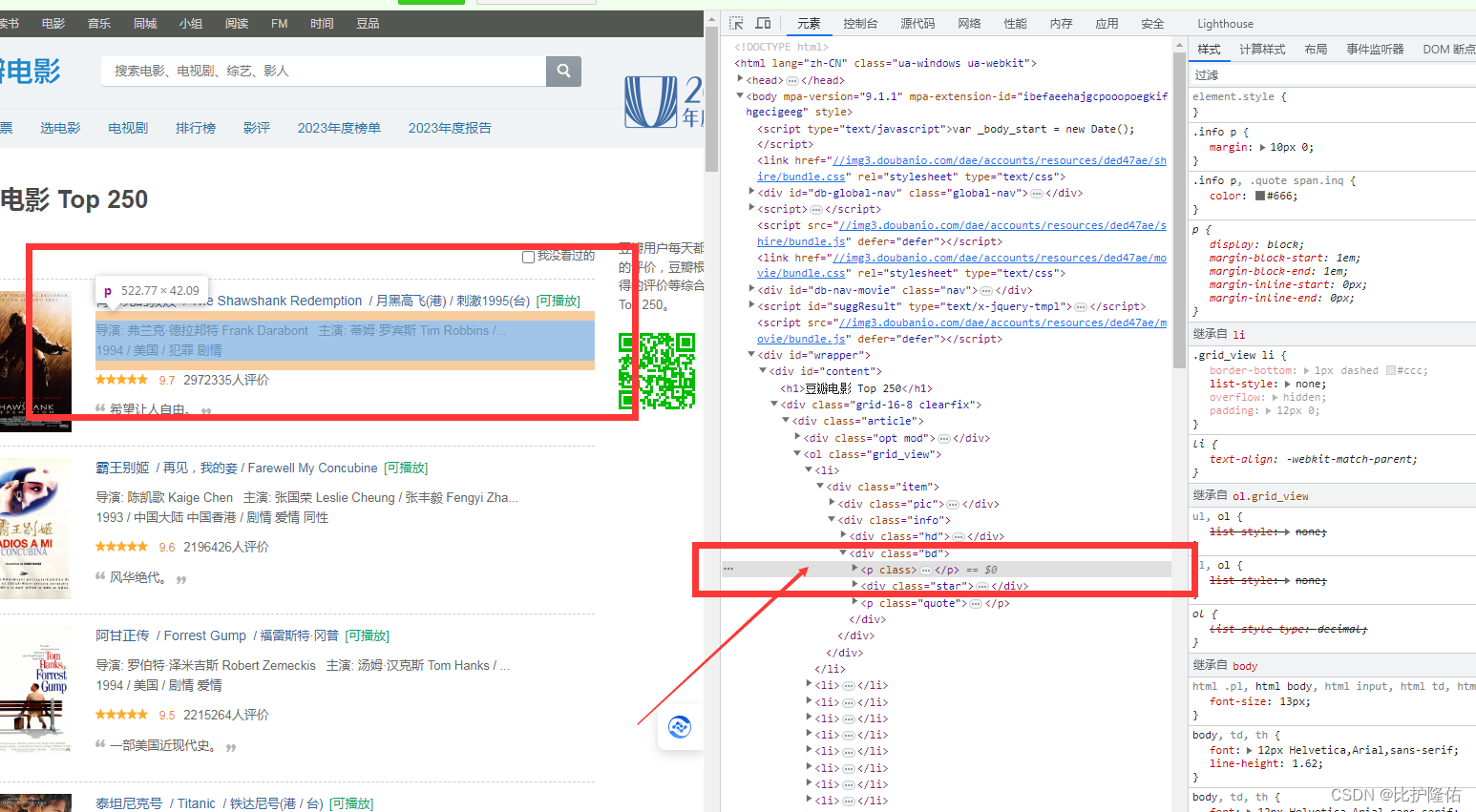This screenshot has width=1476, height=812.
Task: Select the !DOCTYPE html line
Action: point(781,47)
